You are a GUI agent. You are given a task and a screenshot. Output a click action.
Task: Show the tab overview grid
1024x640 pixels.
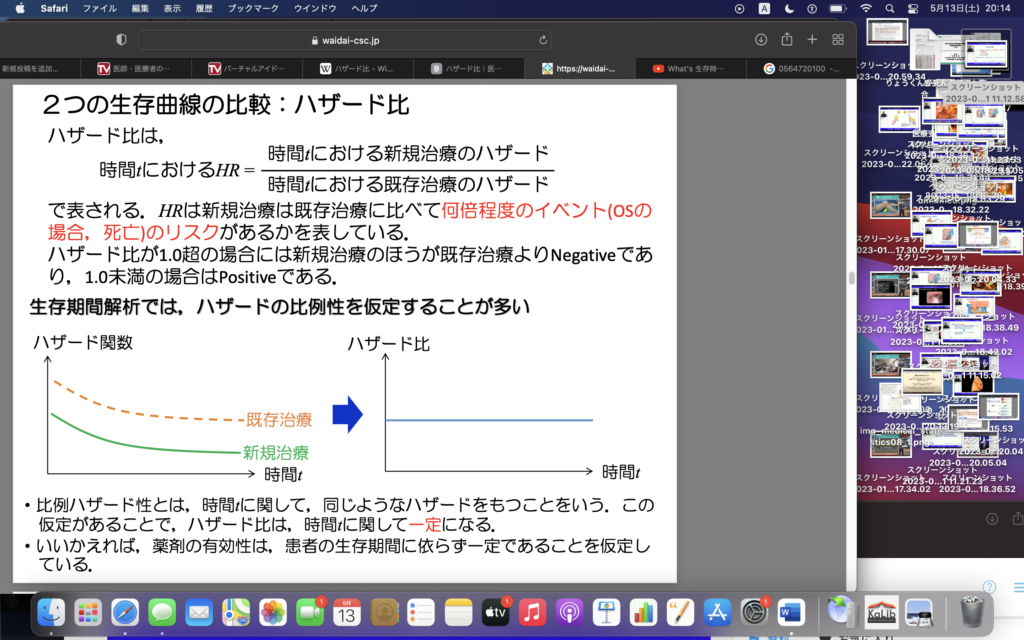click(838, 39)
